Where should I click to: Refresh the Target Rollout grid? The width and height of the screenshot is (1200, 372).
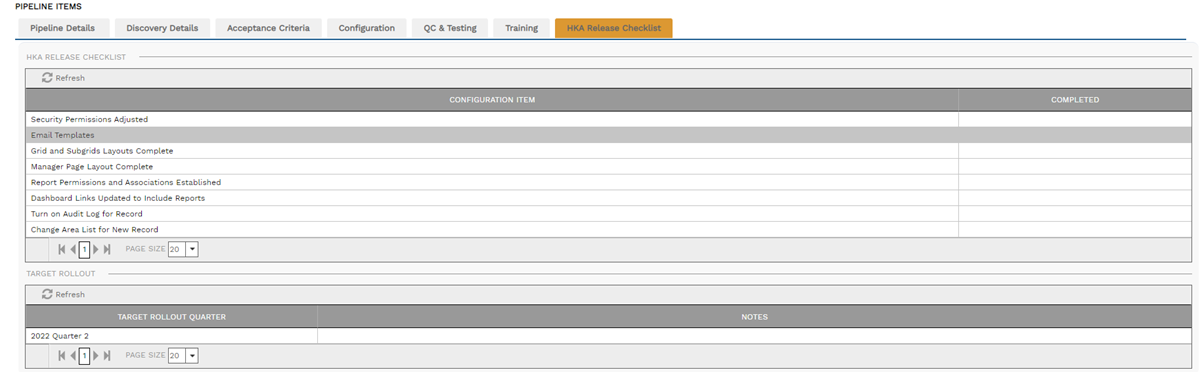click(x=63, y=295)
